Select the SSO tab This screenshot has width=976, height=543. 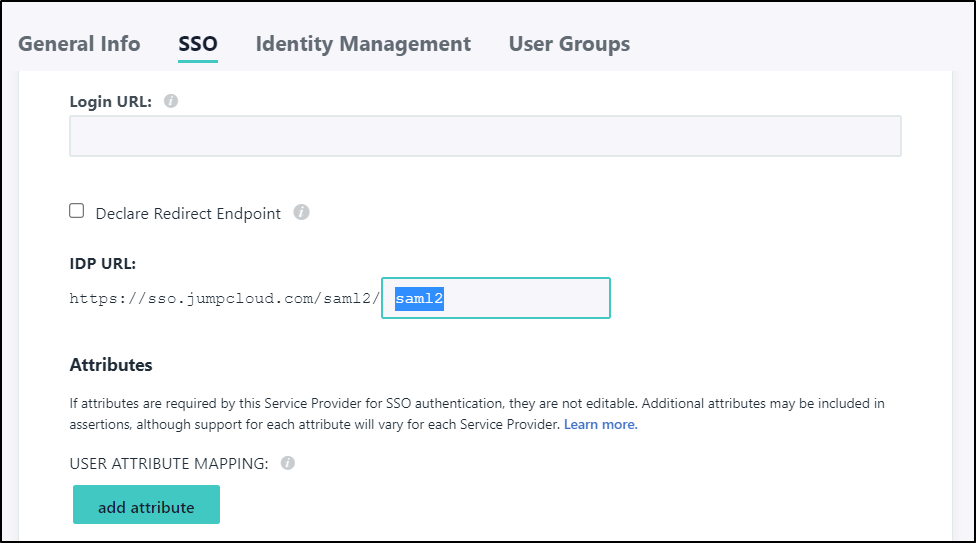[198, 44]
